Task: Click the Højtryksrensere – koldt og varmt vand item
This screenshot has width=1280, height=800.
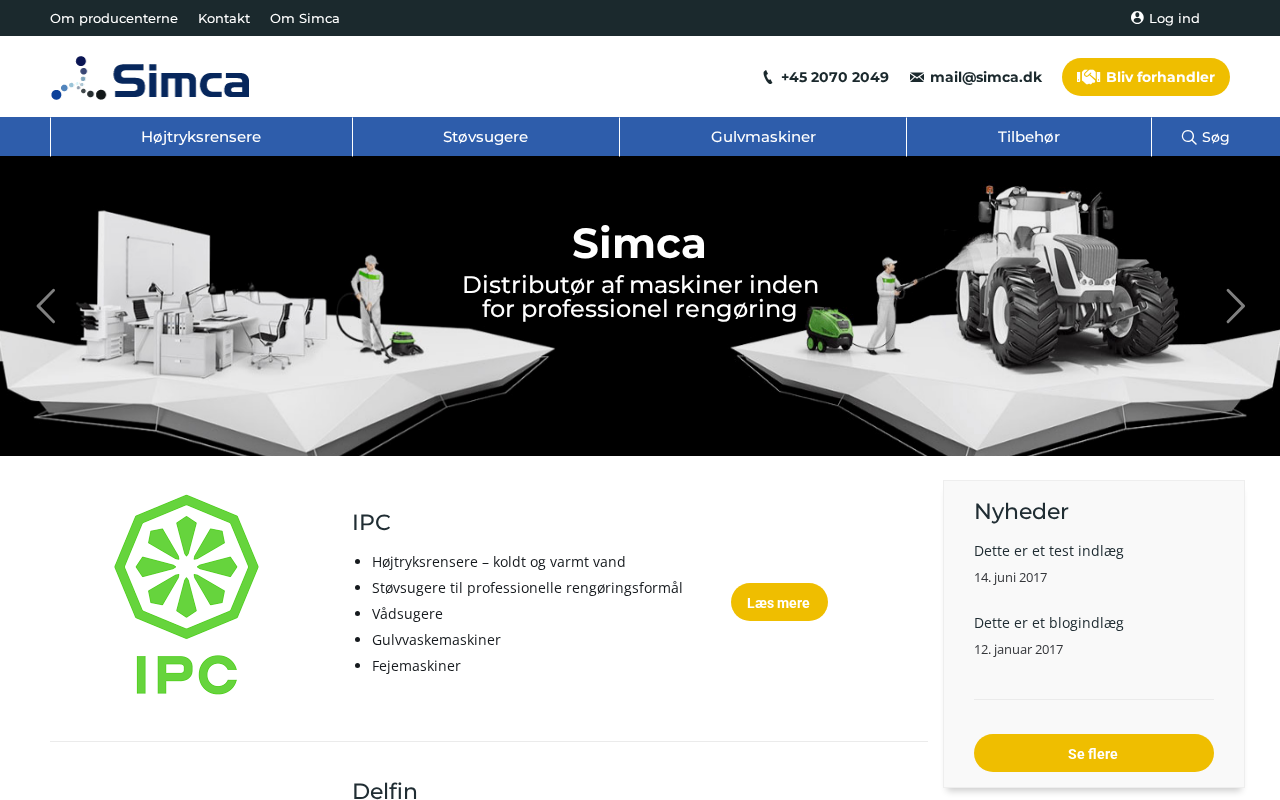Action: coord(499,562)
